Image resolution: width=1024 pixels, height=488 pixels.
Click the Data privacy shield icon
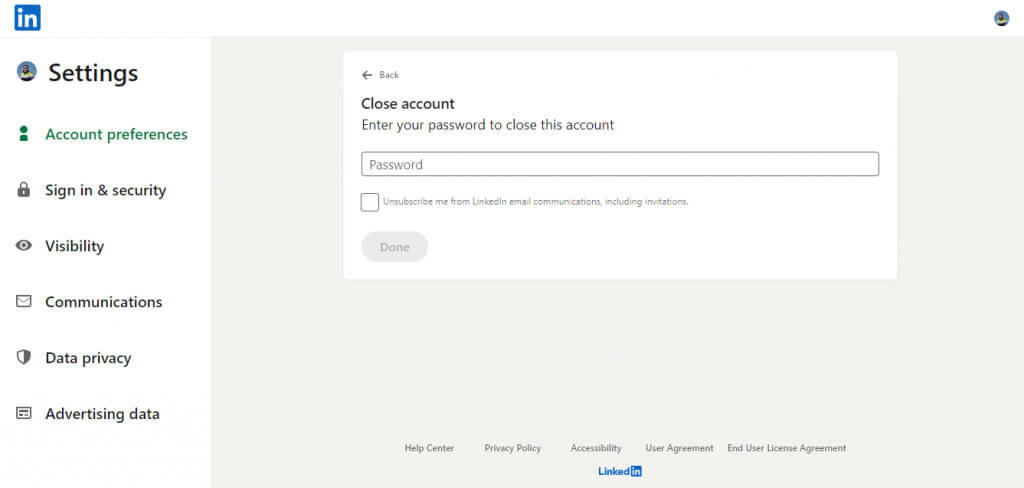pos(24,357)
